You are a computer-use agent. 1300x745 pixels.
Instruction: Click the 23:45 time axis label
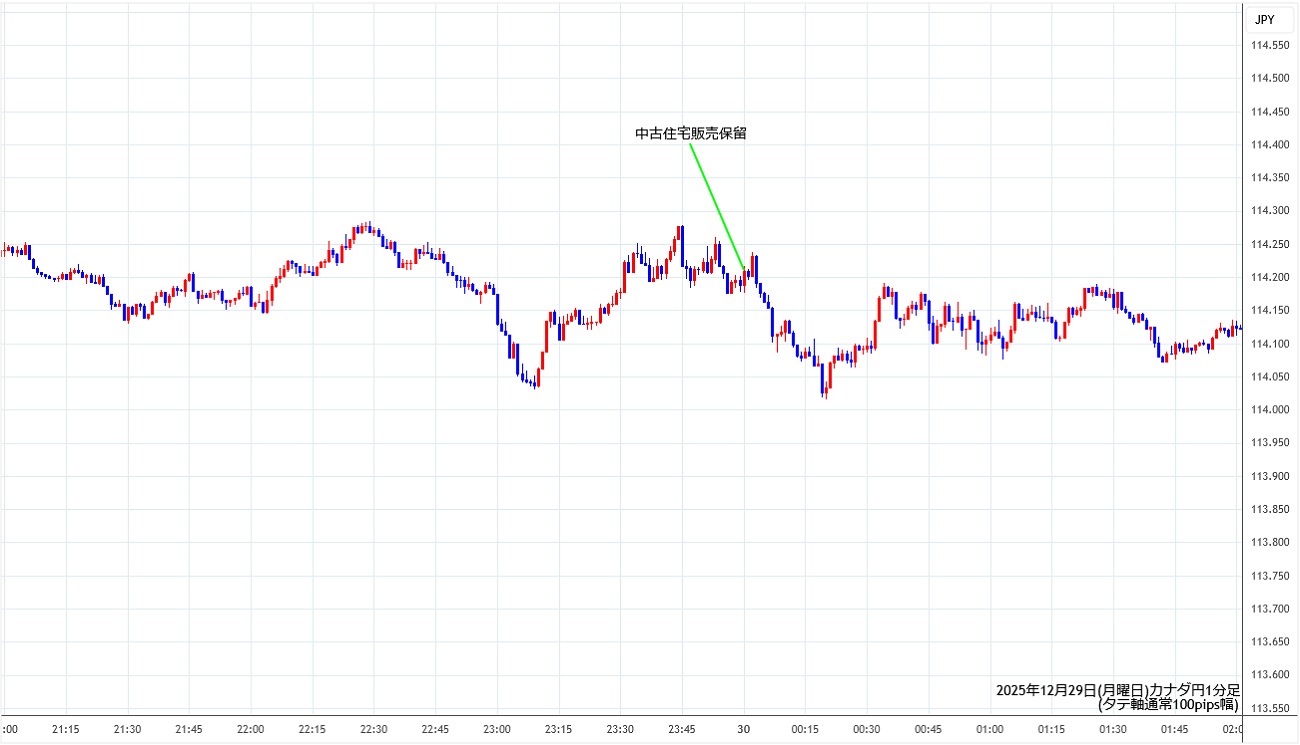tap(682, 730)
